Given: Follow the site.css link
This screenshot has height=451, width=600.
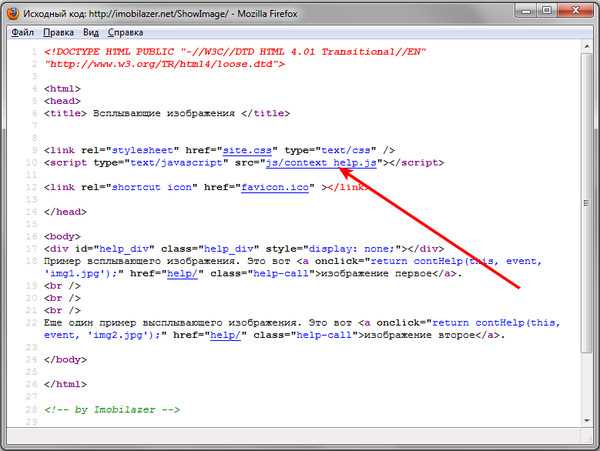Looking at the screenshot, I should coord(247,150).
